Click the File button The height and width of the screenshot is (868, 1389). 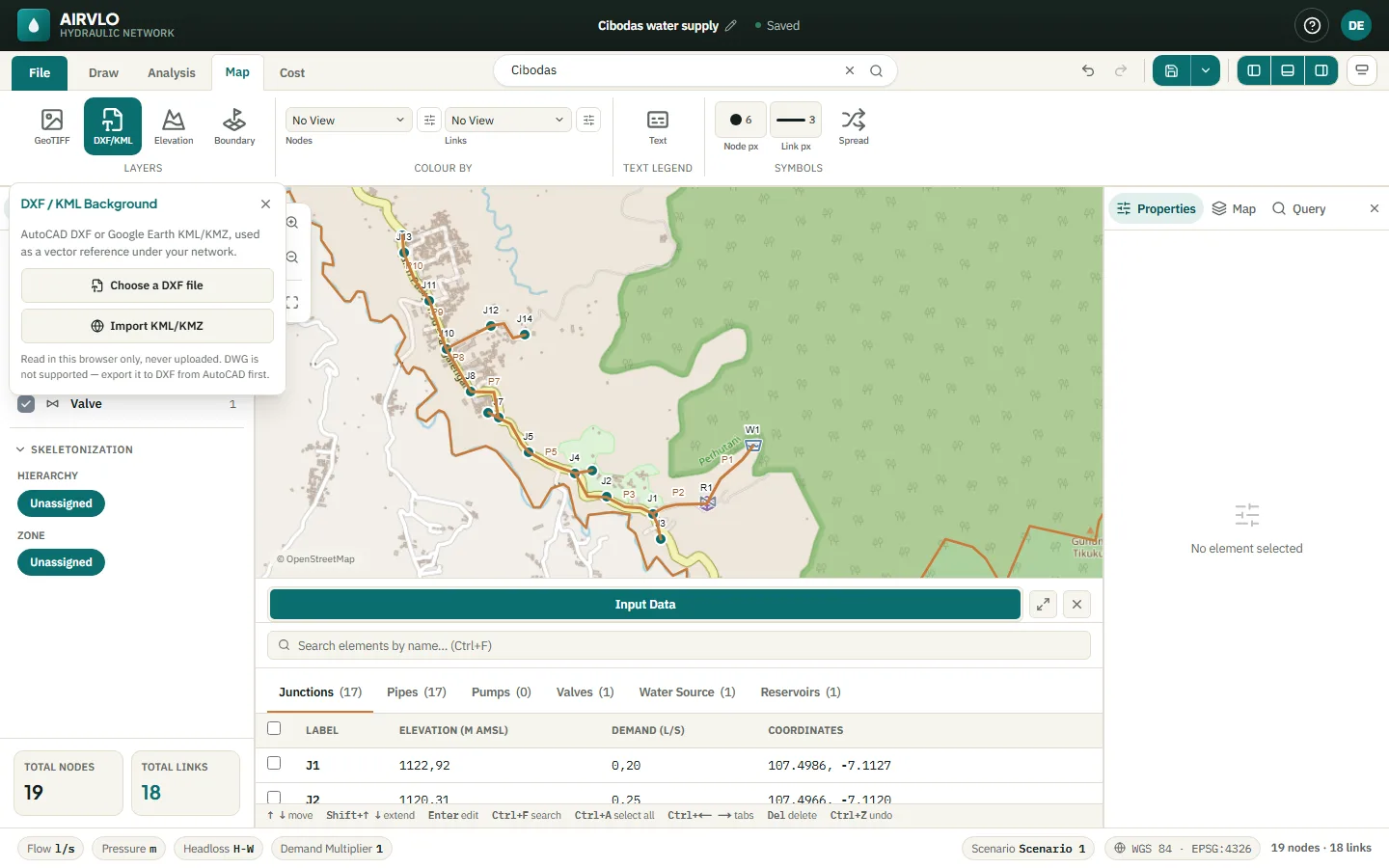(x=40, y=73)
